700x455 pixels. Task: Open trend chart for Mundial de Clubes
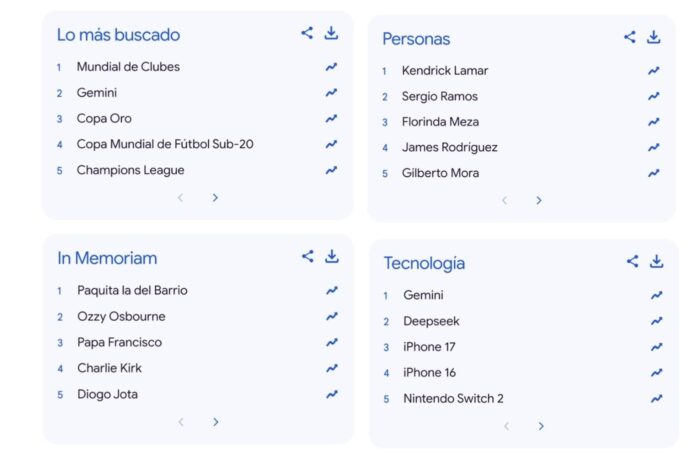coord(331,67)
